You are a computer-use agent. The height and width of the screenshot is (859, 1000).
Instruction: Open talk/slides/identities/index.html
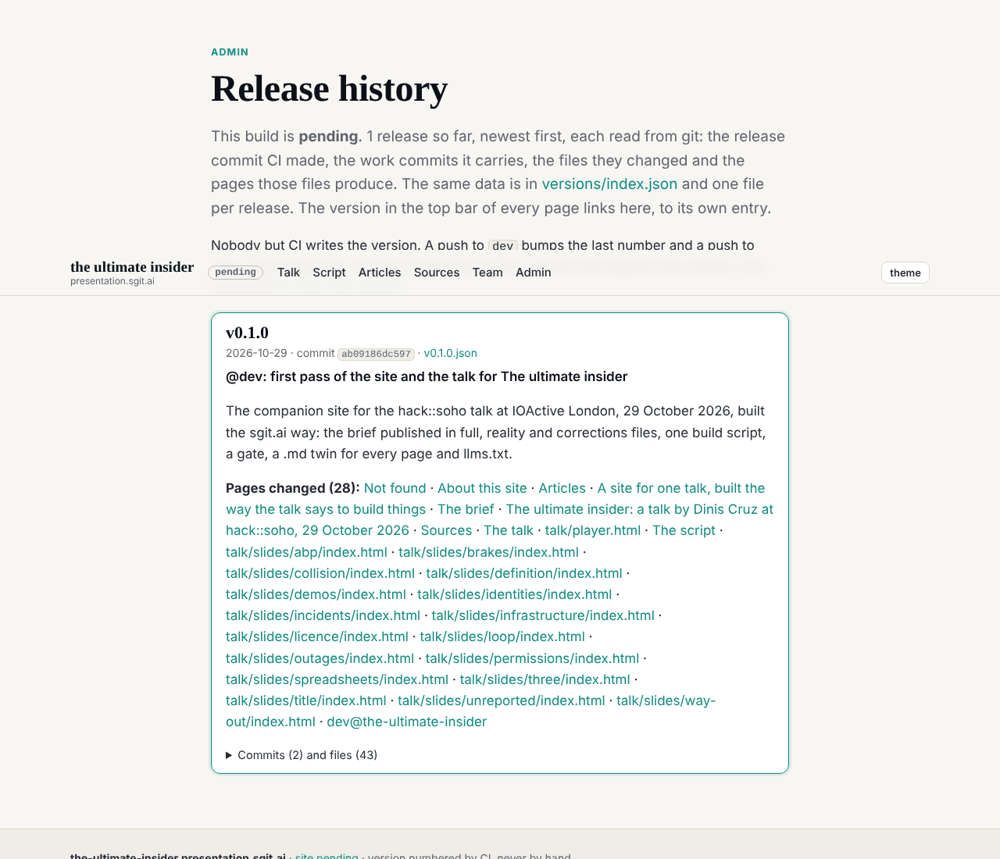[x=515, y=594]
